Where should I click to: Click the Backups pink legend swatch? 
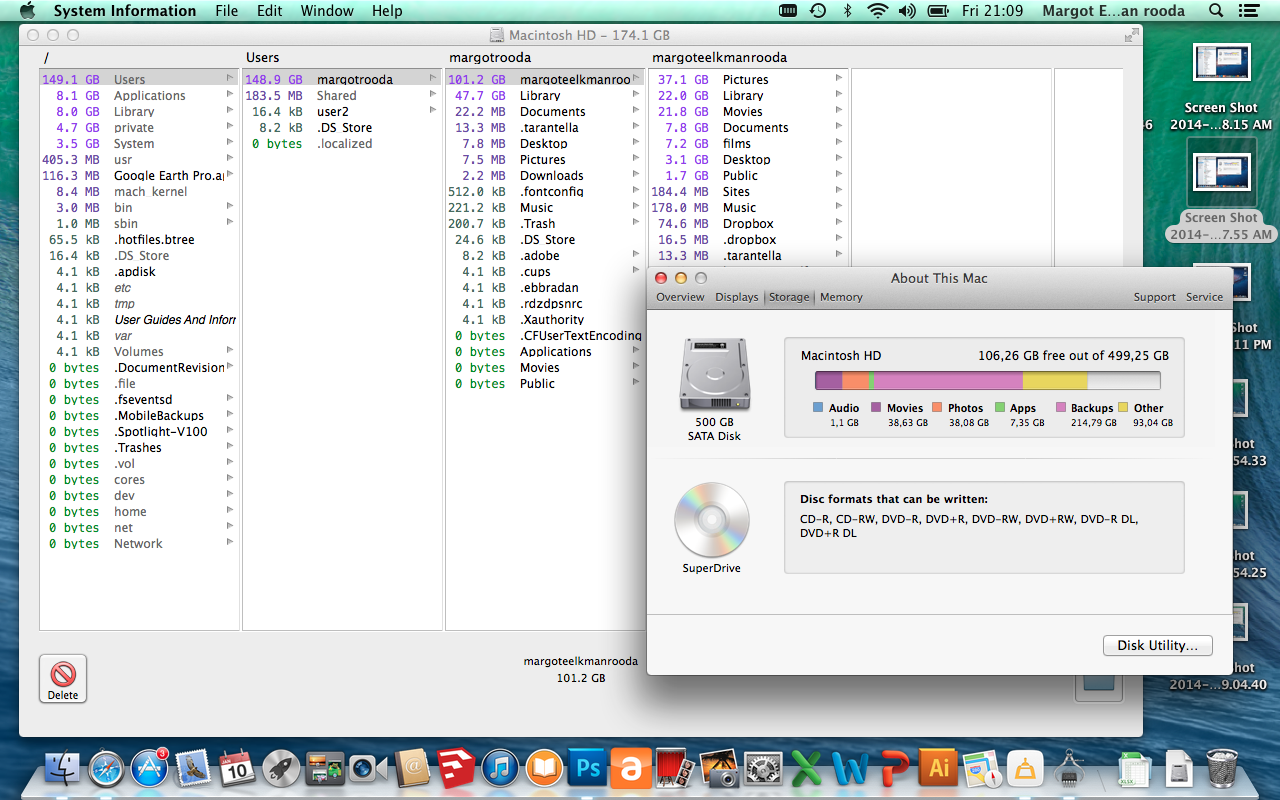[1060, 408]
